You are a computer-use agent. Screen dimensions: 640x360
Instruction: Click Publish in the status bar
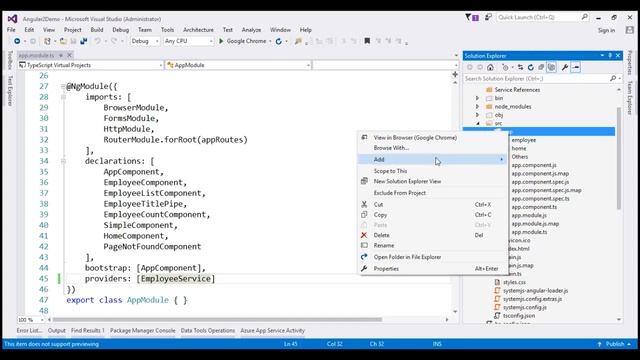coord(615,344)
